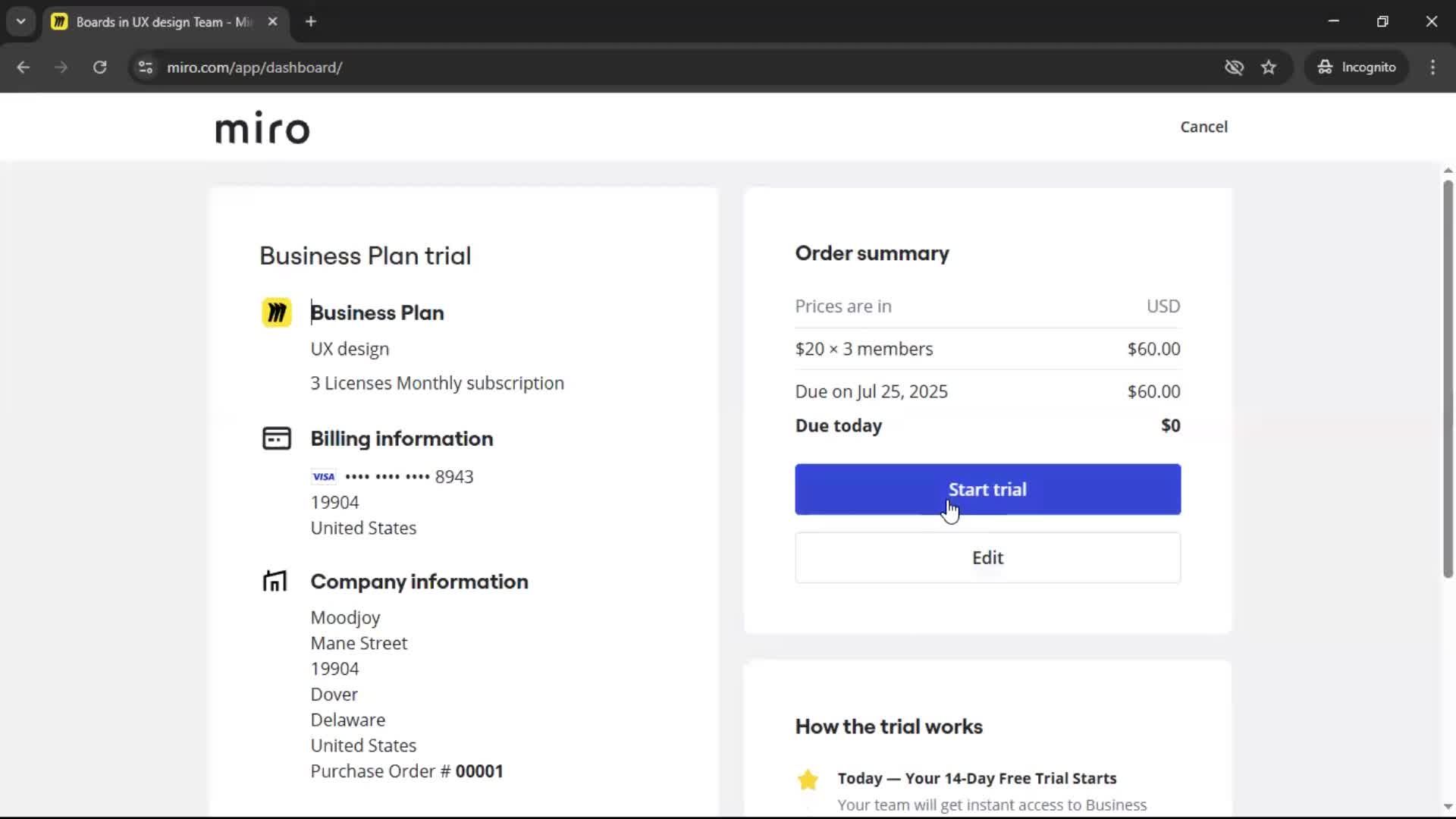Image resolution: width=1456 pixels, height=819 pixels.
Task: Click Purchase Order # 00001 text
Action: (x=406, y=771)
